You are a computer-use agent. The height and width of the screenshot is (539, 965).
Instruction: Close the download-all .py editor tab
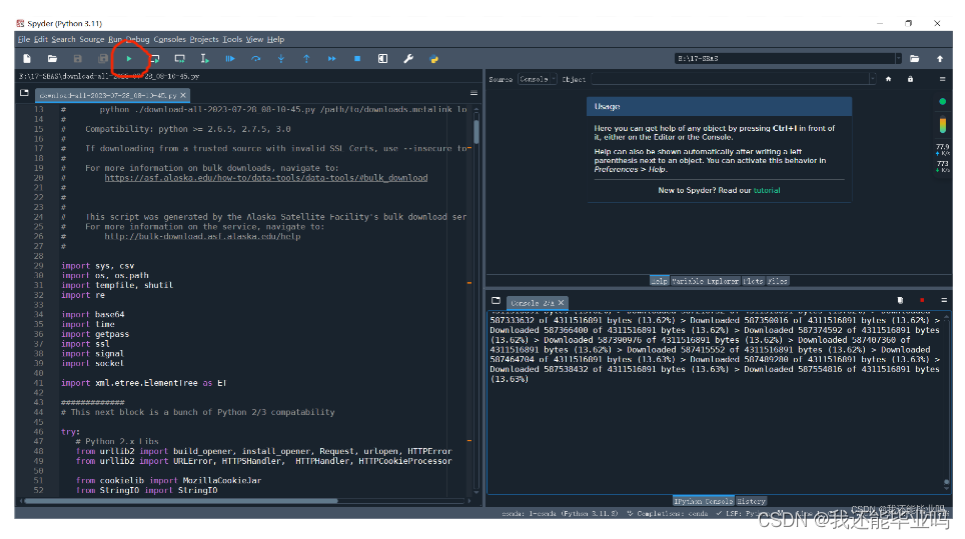183,95
